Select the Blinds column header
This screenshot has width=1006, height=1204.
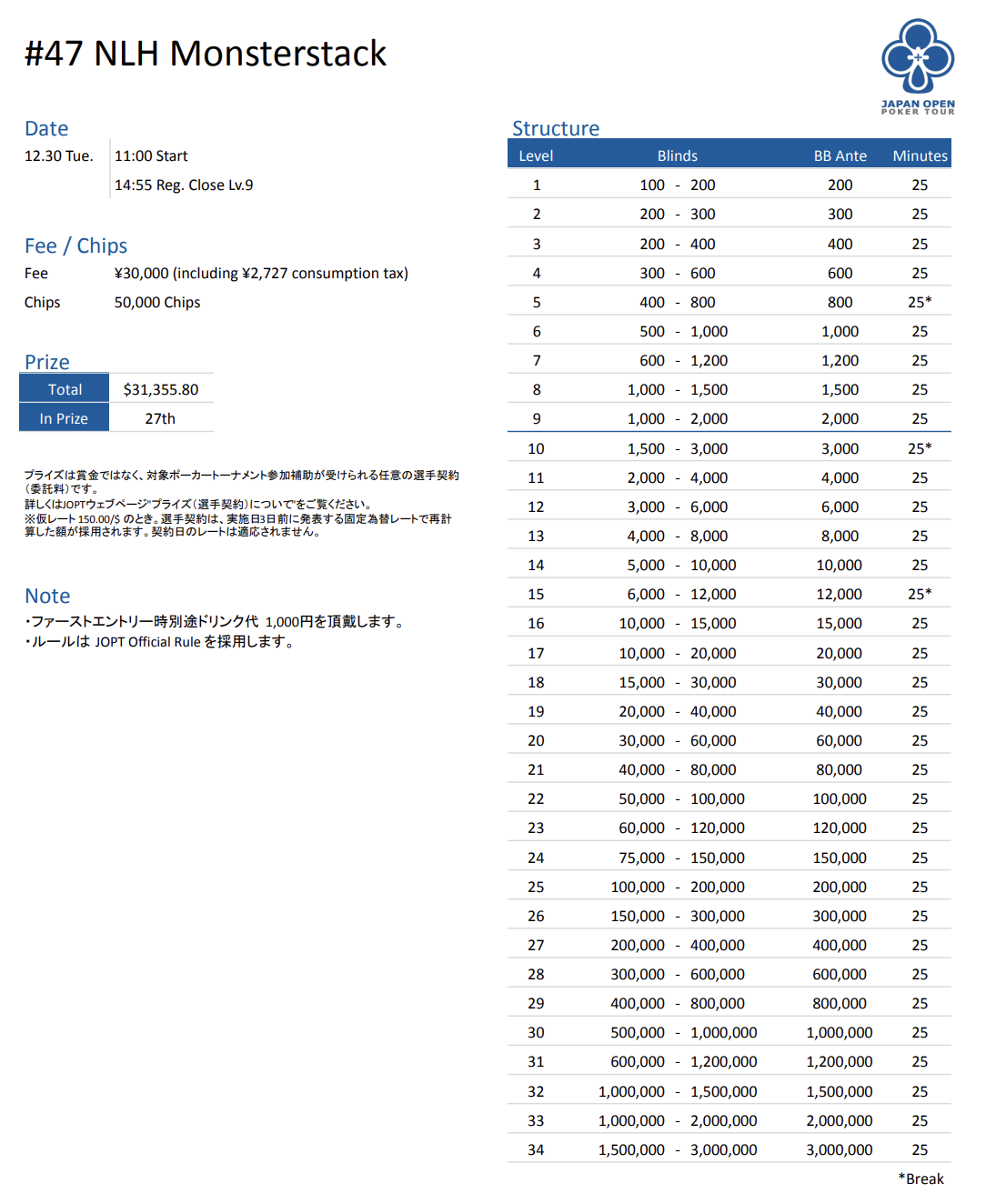tap(677, 156)
